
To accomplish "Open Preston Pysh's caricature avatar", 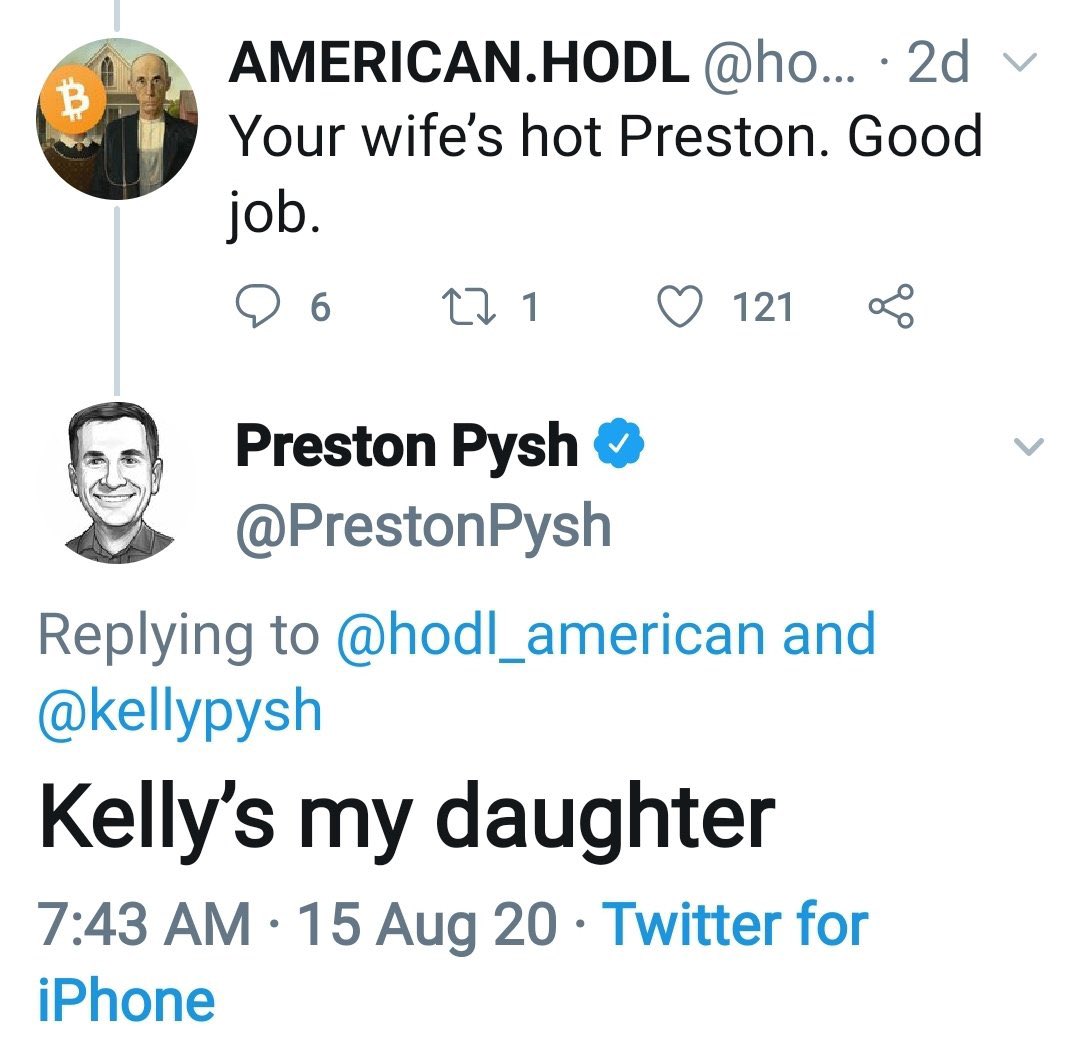I will pyautogui.click(x=118, y=483).
